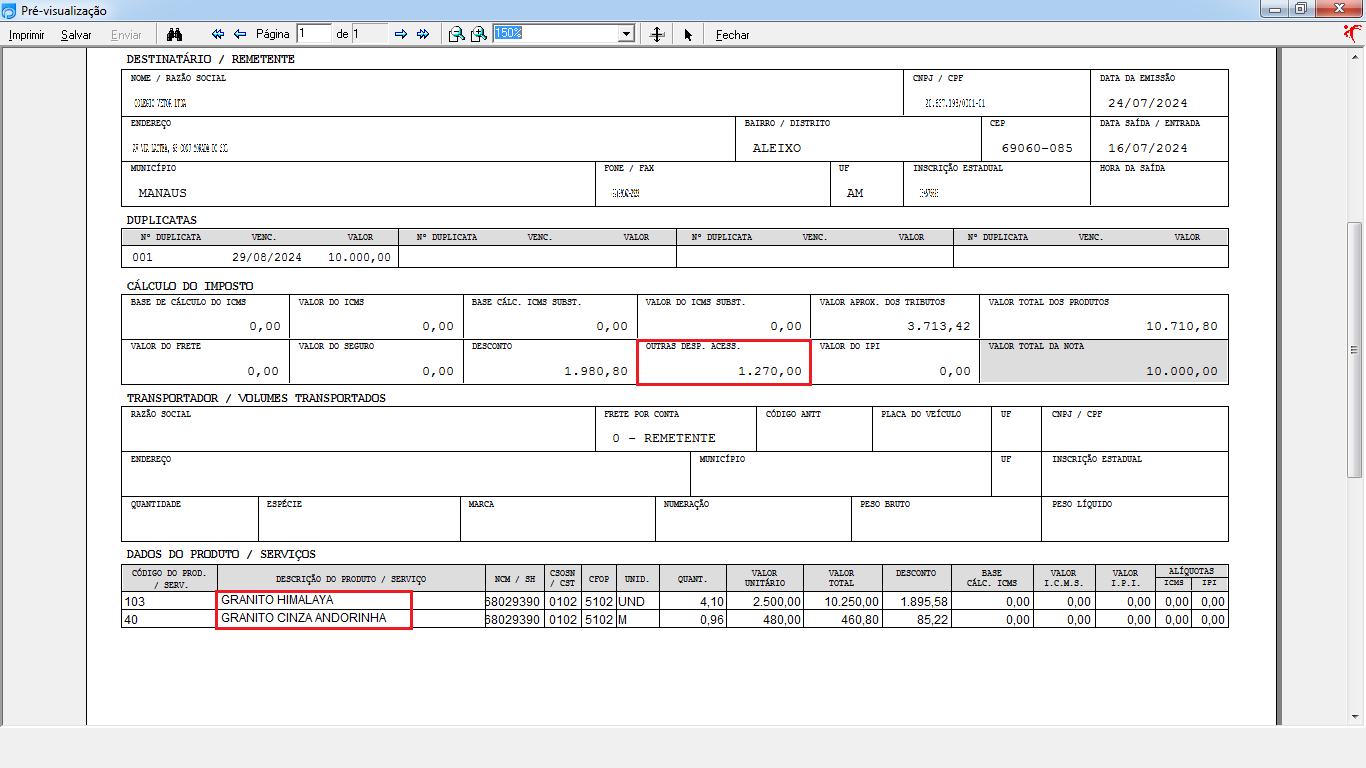
Task: Zoom out with the magnifier minus icon
Action: tap(456, 34)
